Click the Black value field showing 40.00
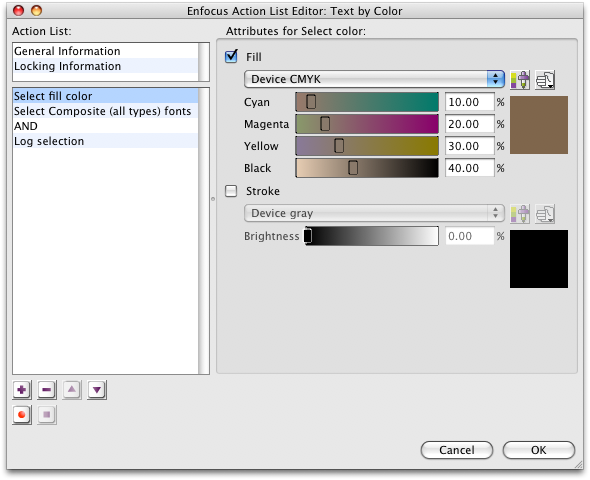 (470, 168)
